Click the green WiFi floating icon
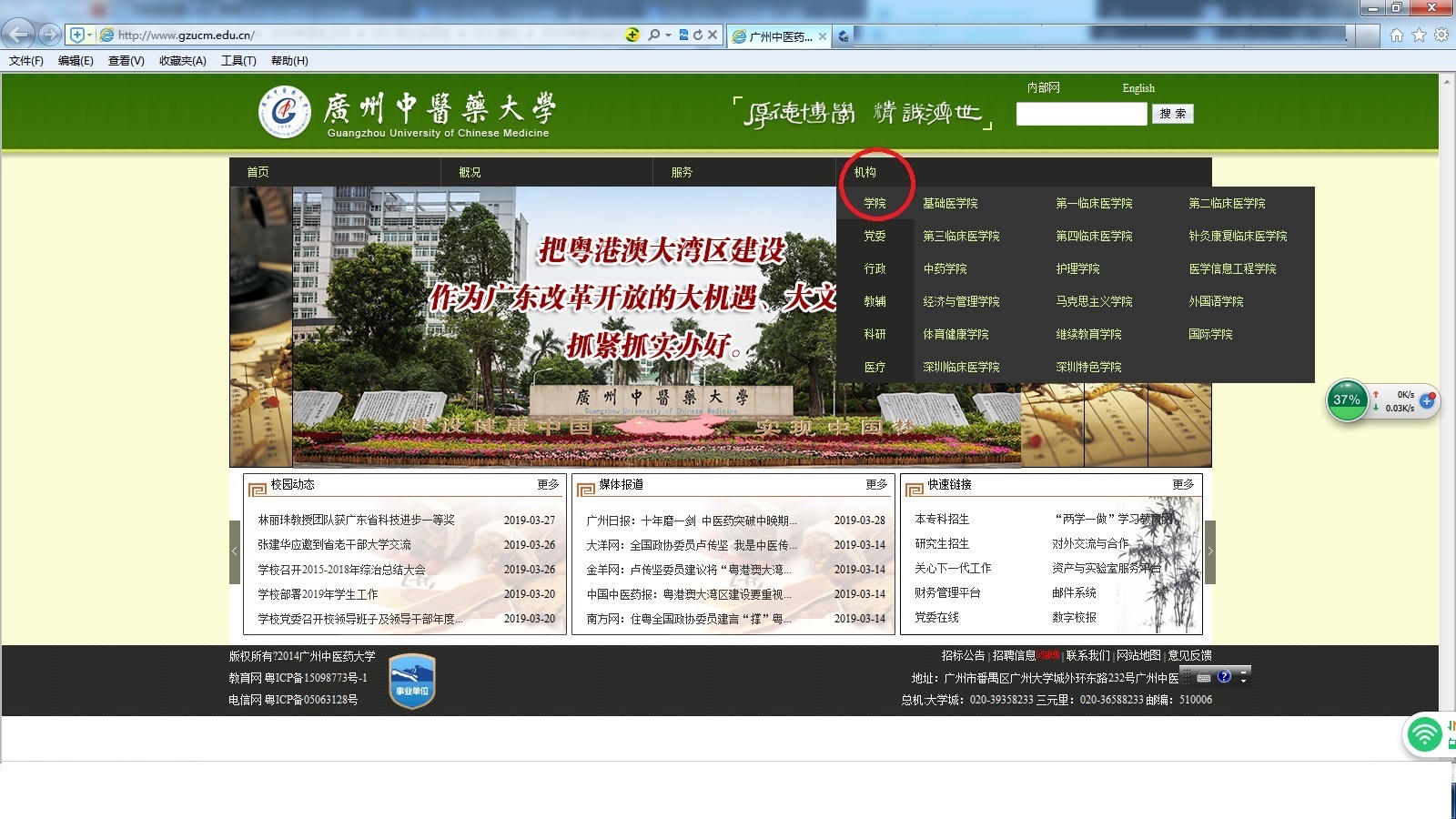This screenshot has width=1456, height=819. 1425,734
